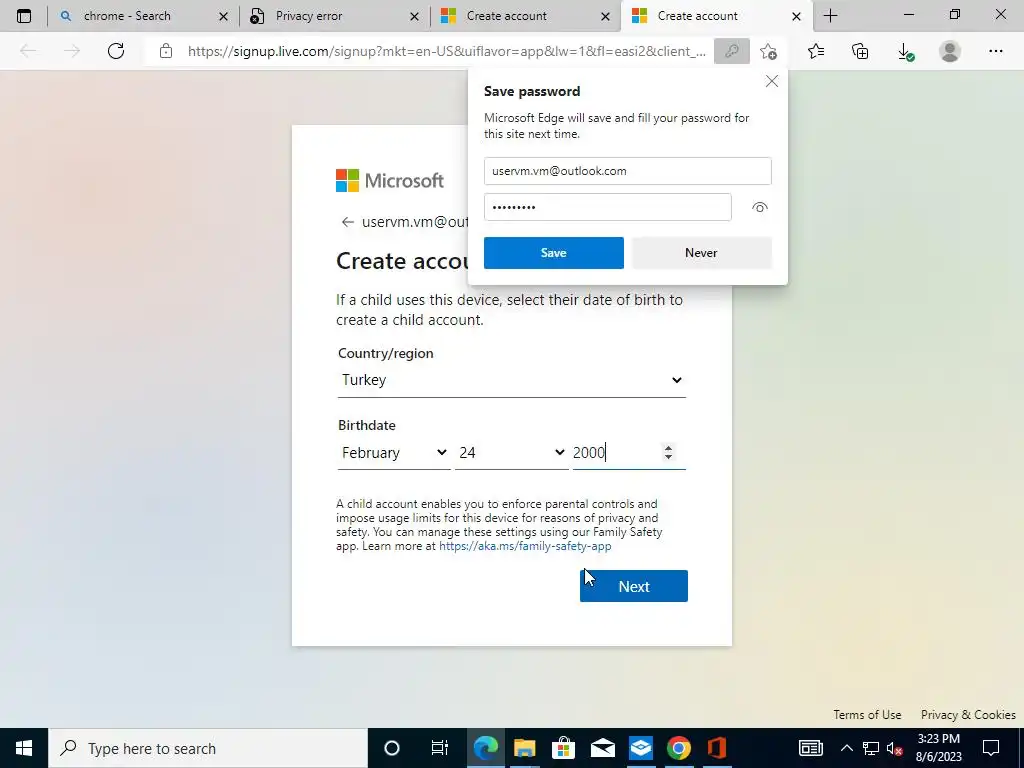Viewport: 1024px width, 768px height.
Task: Close the Save password popup
Action: [771, 81]
